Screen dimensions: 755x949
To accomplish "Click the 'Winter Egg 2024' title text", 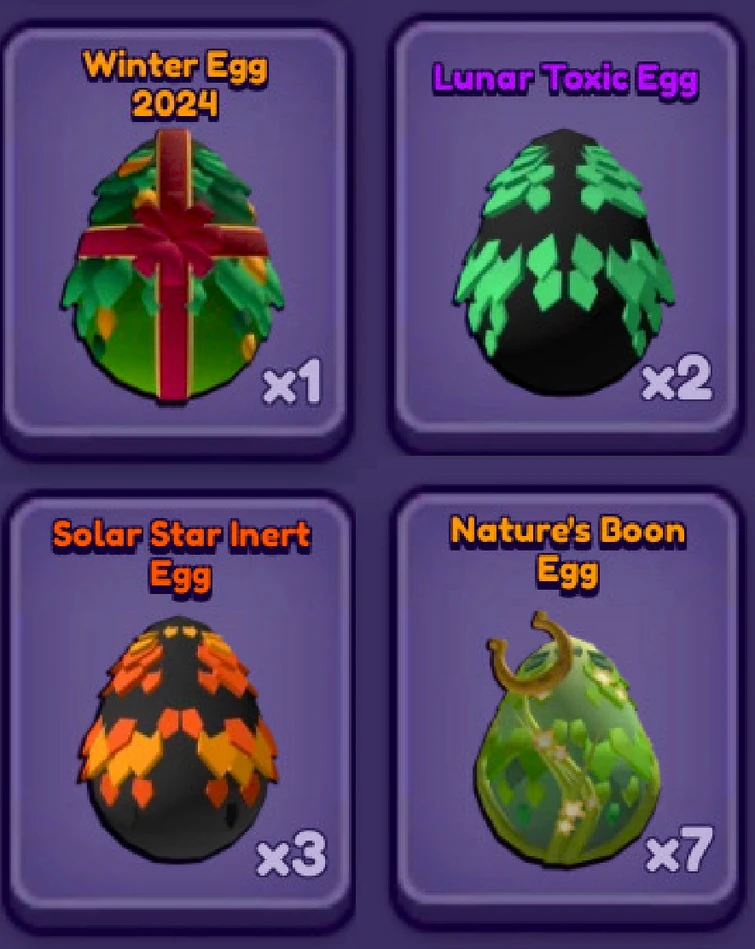I will (176, 85).
